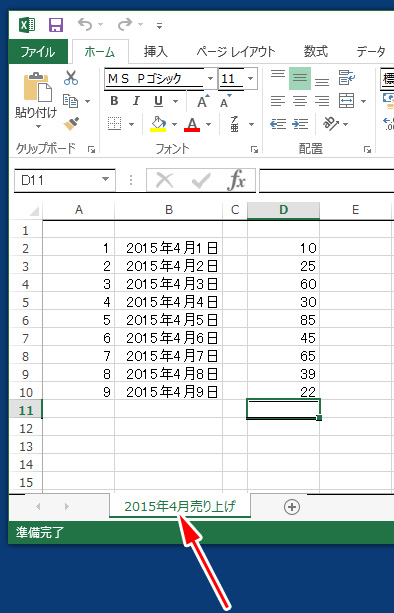Open the 数式 ribbon tab
This screenshot has height=613, width=394.
pos(316,52)
